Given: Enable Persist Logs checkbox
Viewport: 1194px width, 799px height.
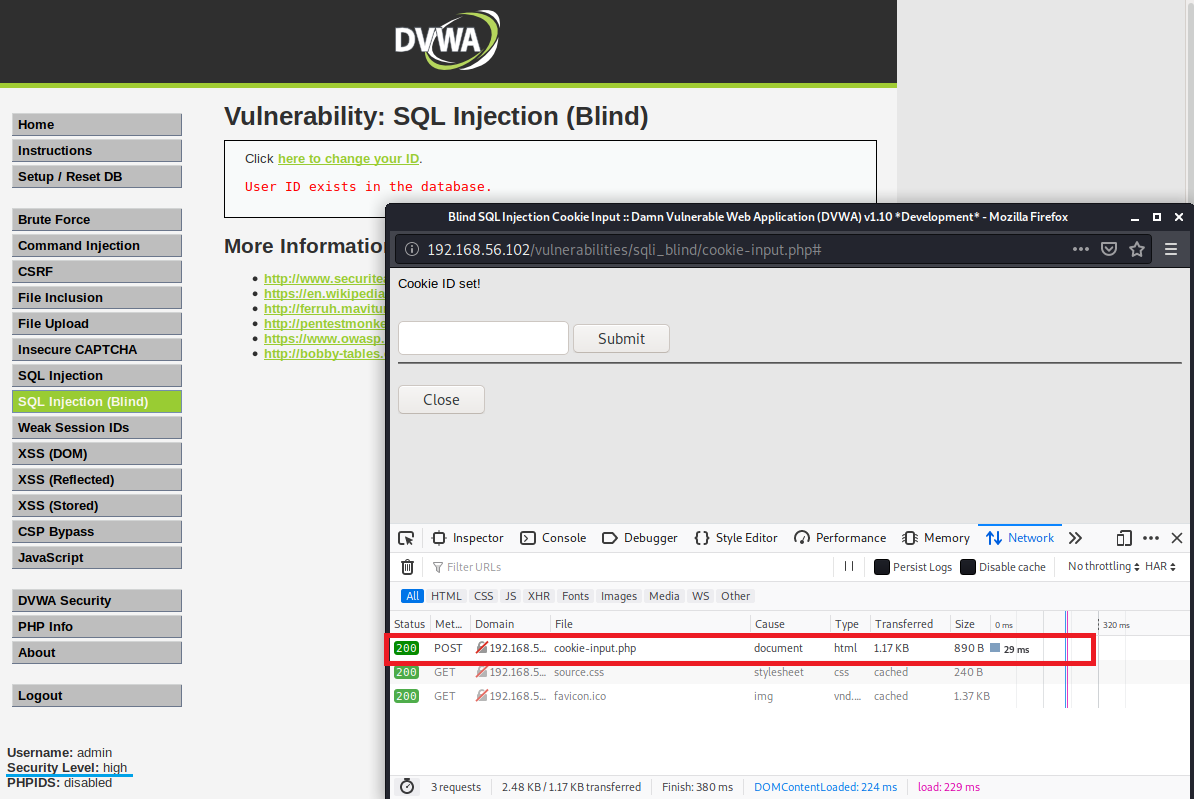Looking at the screenshot, I should 882,567.
